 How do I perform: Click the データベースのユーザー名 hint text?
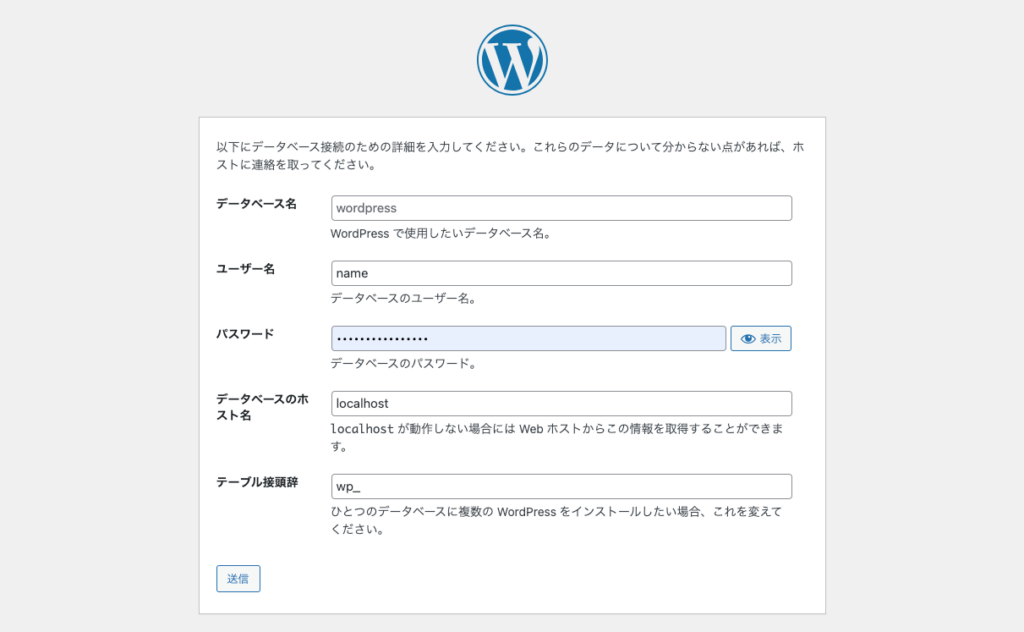pos(404,298)
